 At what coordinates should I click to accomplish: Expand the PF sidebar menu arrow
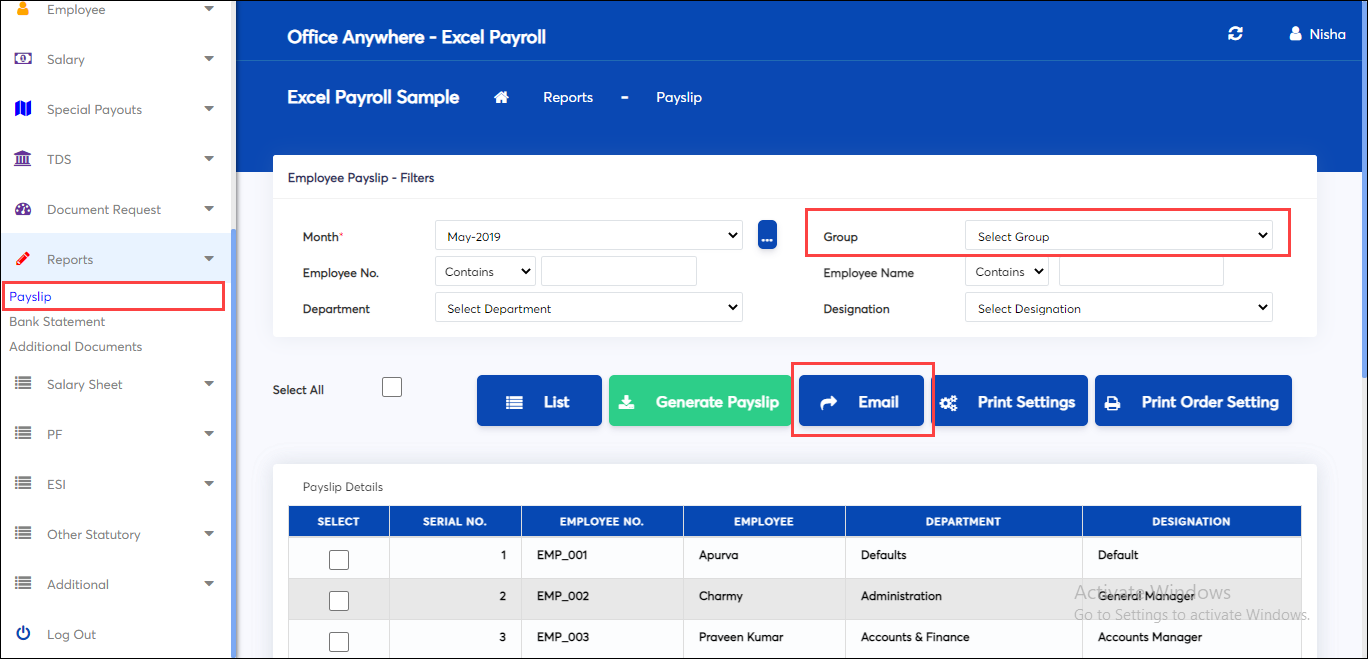click(209, 434)
